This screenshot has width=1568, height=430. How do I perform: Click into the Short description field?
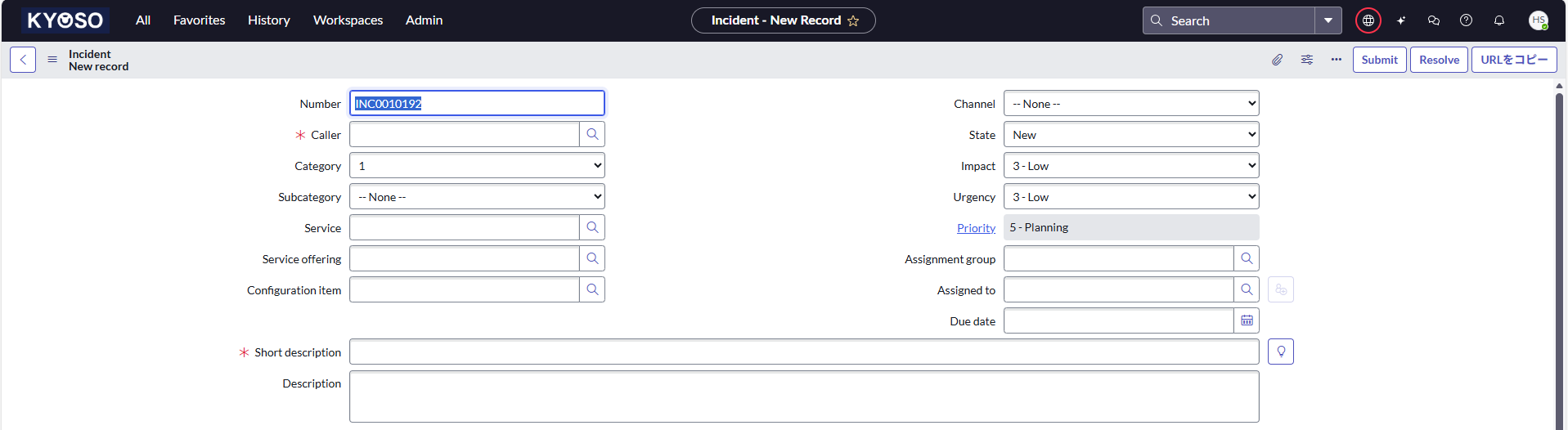coord(804,352)
